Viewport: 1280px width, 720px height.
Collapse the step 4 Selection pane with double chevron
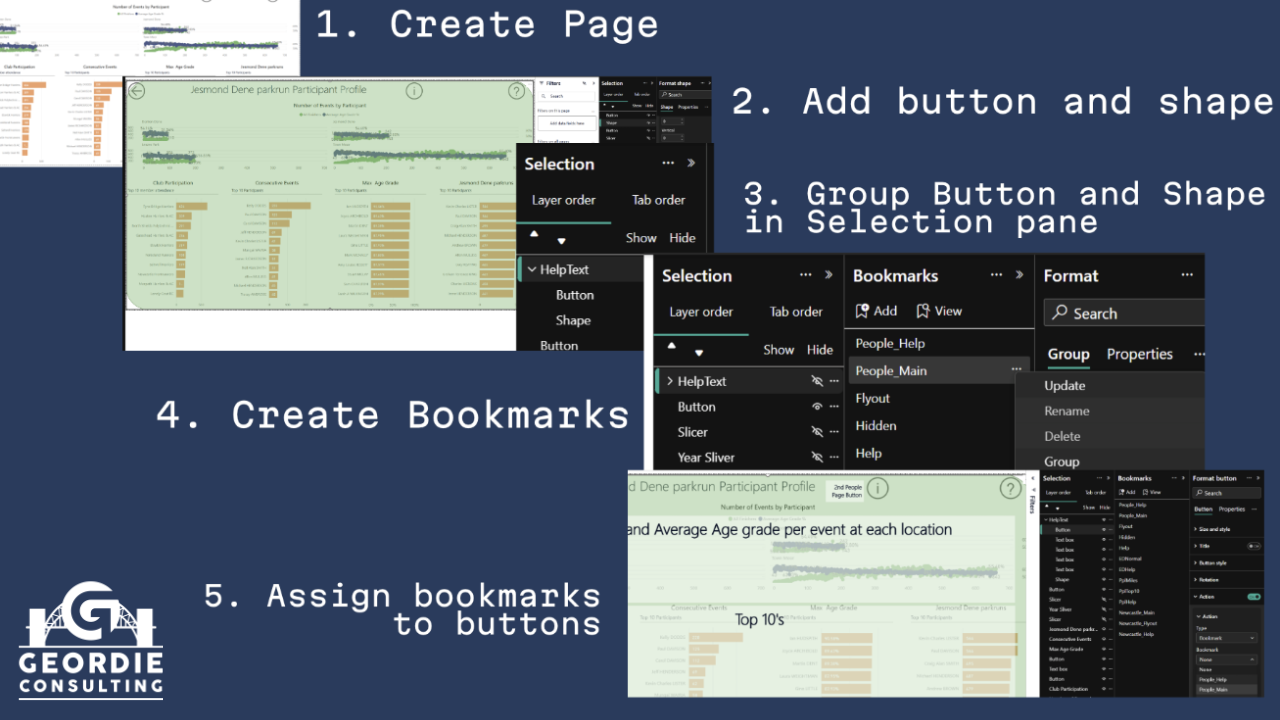pyautogui.click(x=828, y=275)
